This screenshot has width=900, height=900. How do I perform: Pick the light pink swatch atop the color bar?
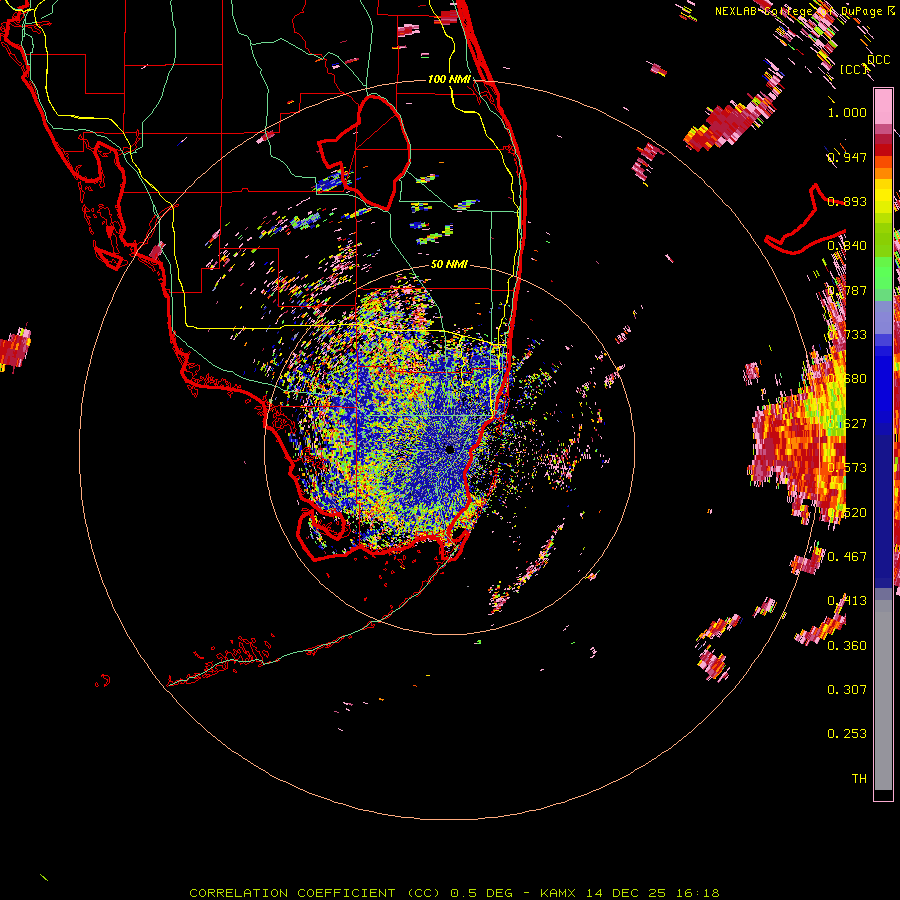[x=883, y=107]
